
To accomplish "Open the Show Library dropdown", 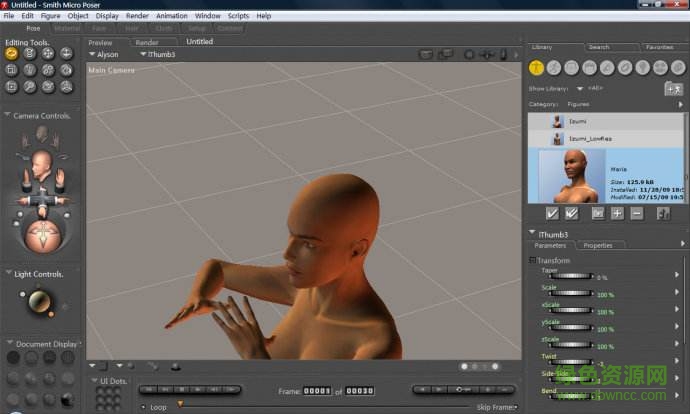I will (x=580, y=89).
